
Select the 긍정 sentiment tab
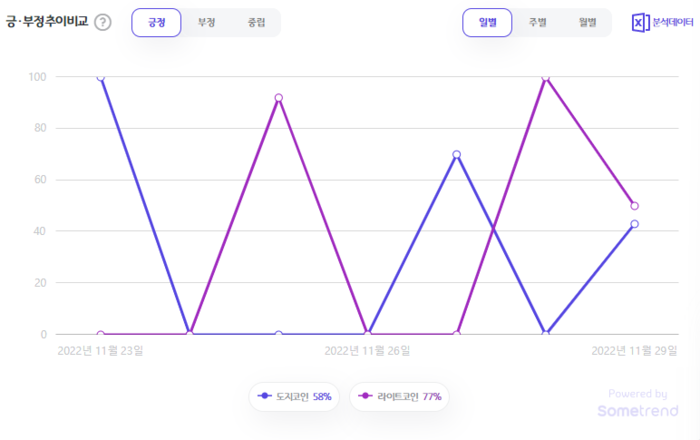click(x=156, y=22)
